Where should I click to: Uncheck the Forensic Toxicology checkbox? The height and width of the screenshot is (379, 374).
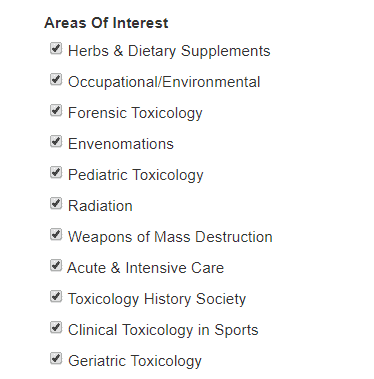click(56, 110)
